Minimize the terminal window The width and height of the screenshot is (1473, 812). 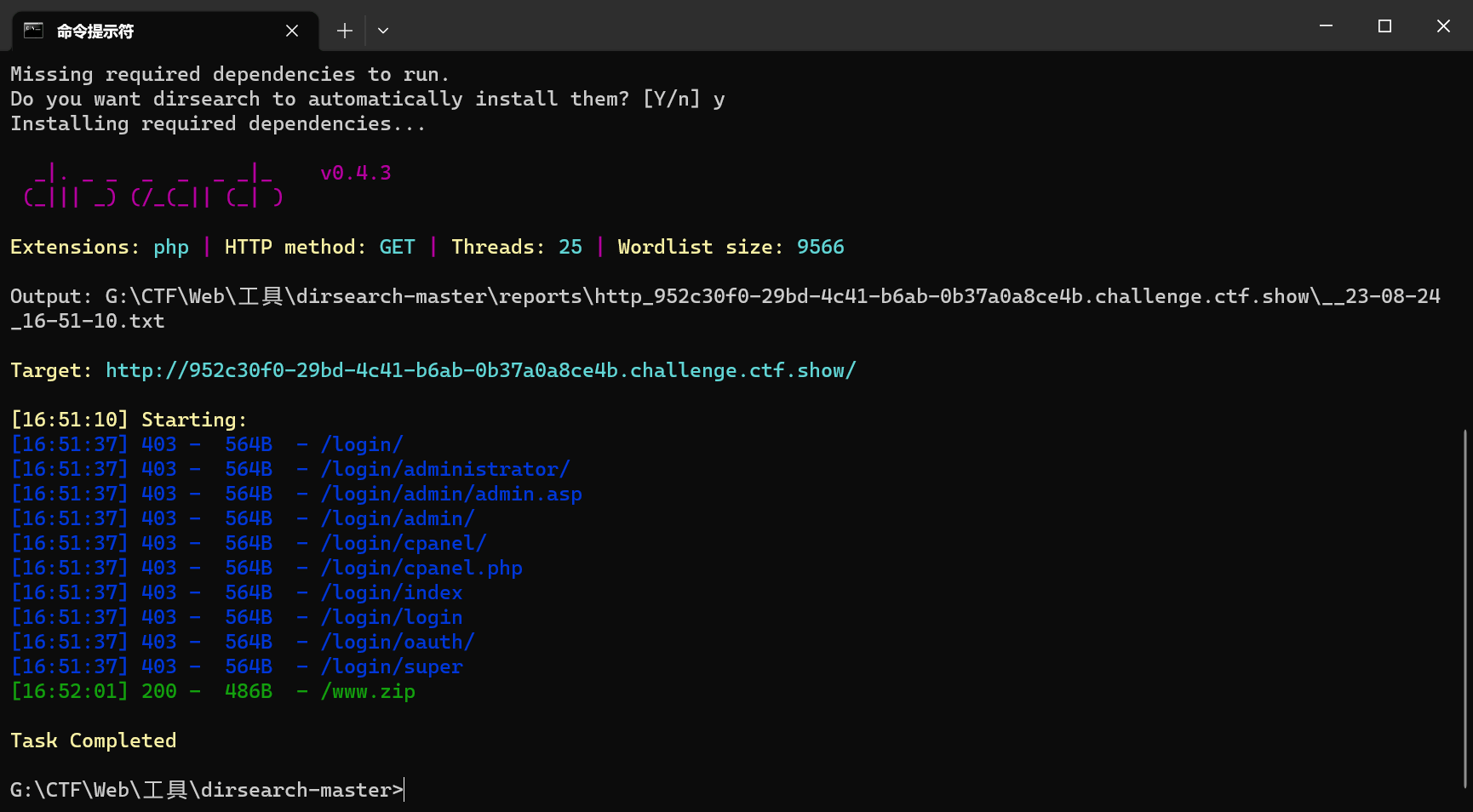tap(1326, 26)
